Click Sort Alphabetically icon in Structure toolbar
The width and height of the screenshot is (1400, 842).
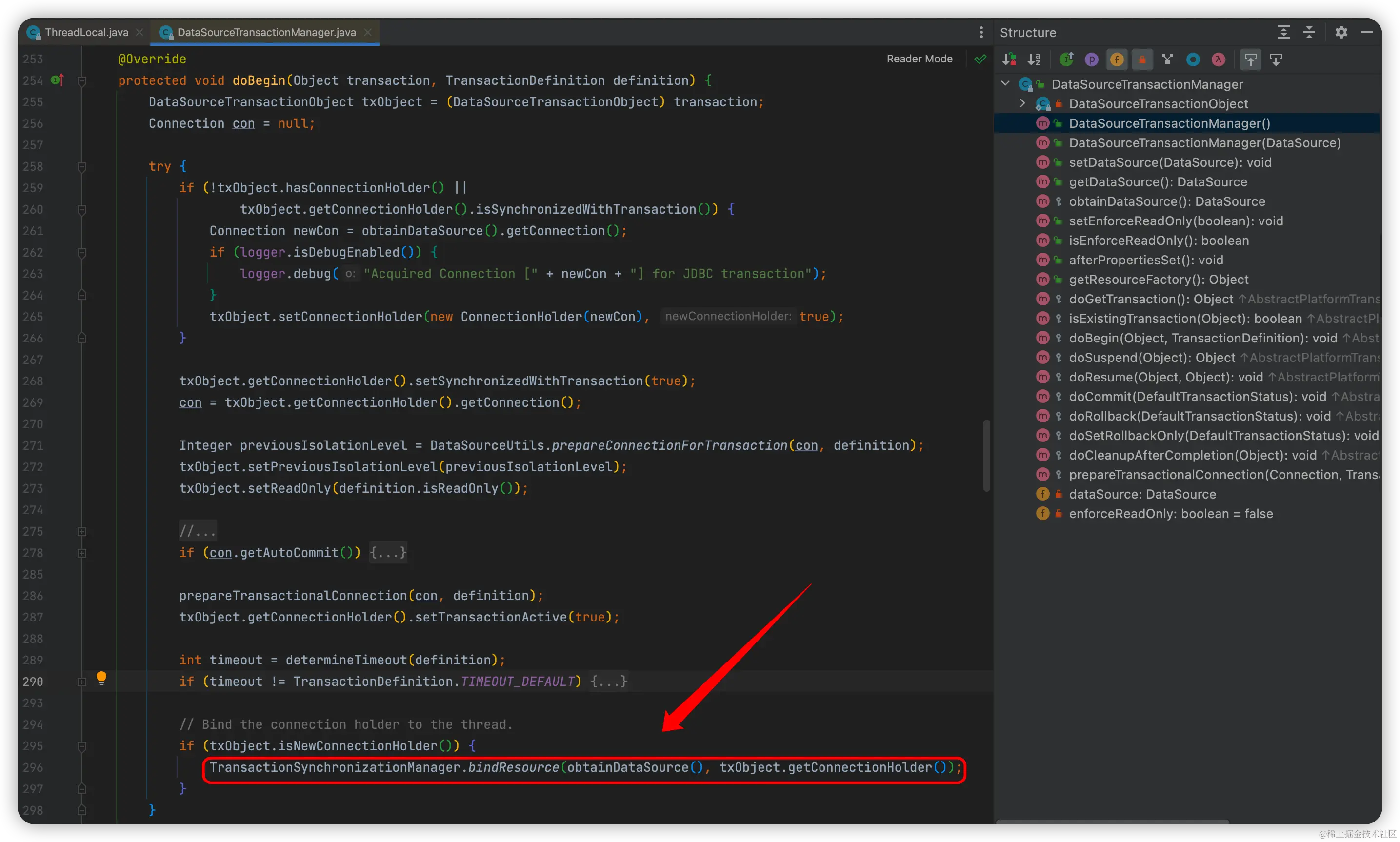(x=1034, y=60)
